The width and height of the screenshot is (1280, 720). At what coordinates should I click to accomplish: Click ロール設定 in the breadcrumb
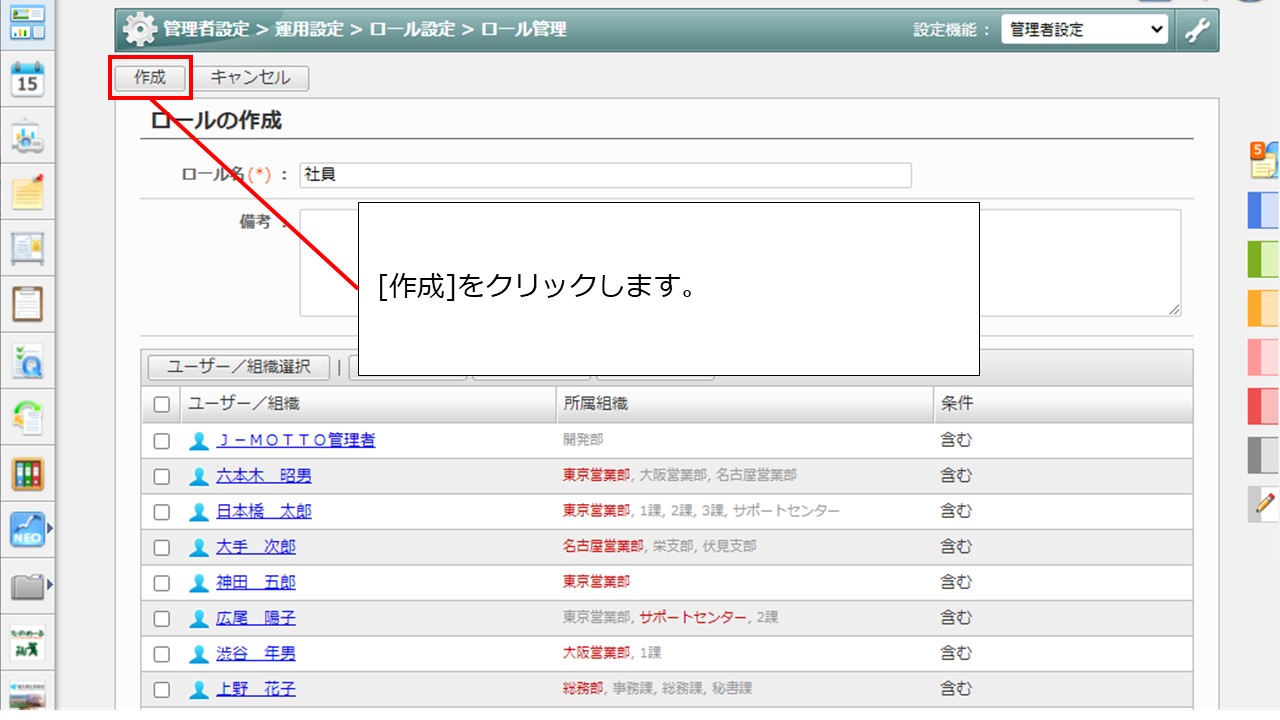(412, 30)
